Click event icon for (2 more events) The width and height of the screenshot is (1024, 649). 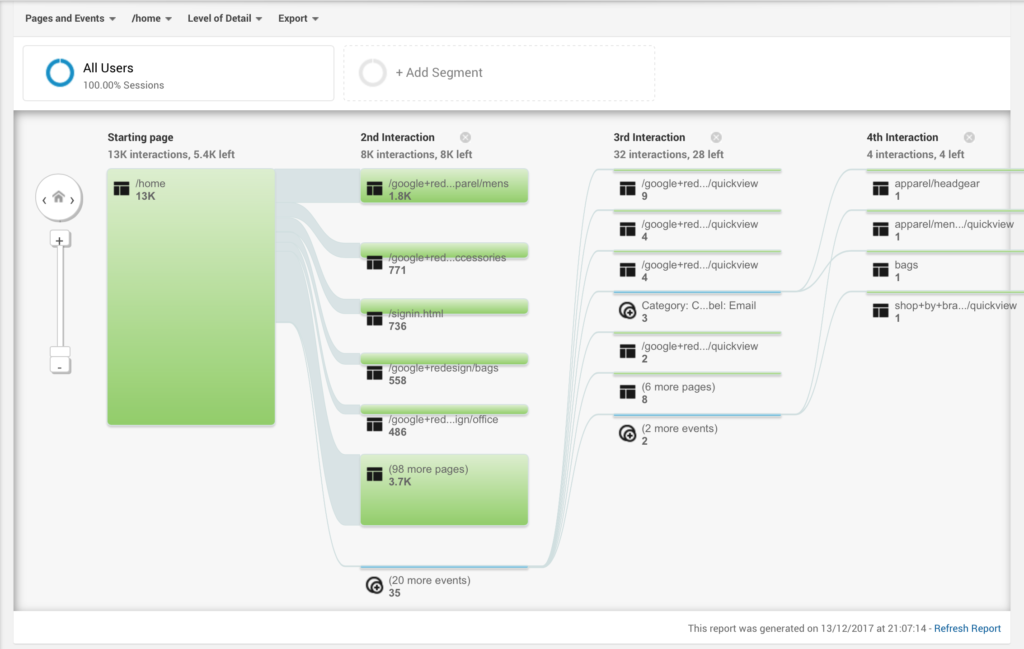click(627, 433)
